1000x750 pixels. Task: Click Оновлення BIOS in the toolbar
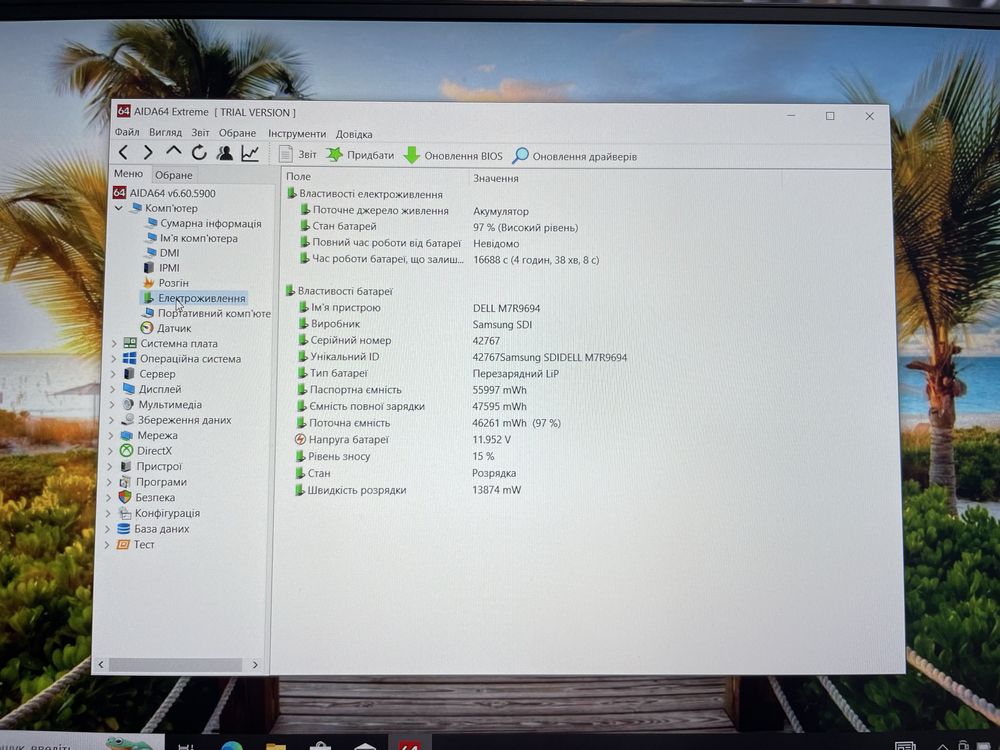point(453,156)
